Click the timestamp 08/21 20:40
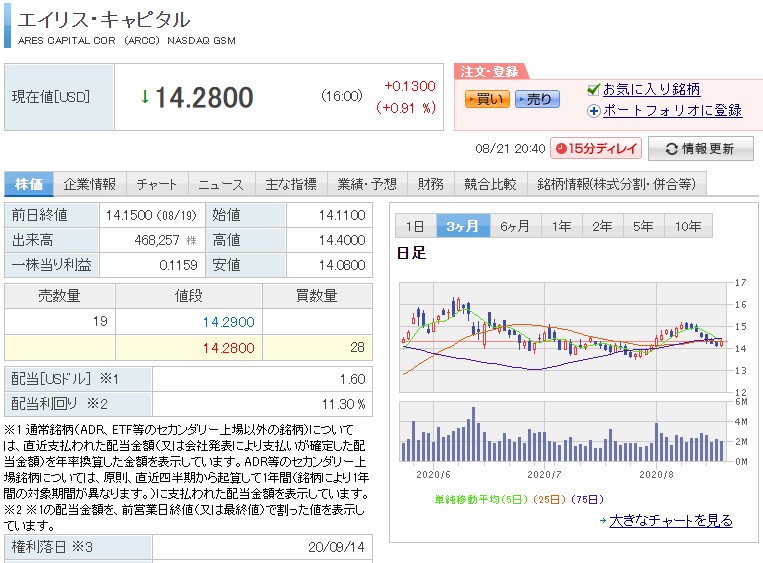This screenshot has width=763, height=563. coord(510,149)
